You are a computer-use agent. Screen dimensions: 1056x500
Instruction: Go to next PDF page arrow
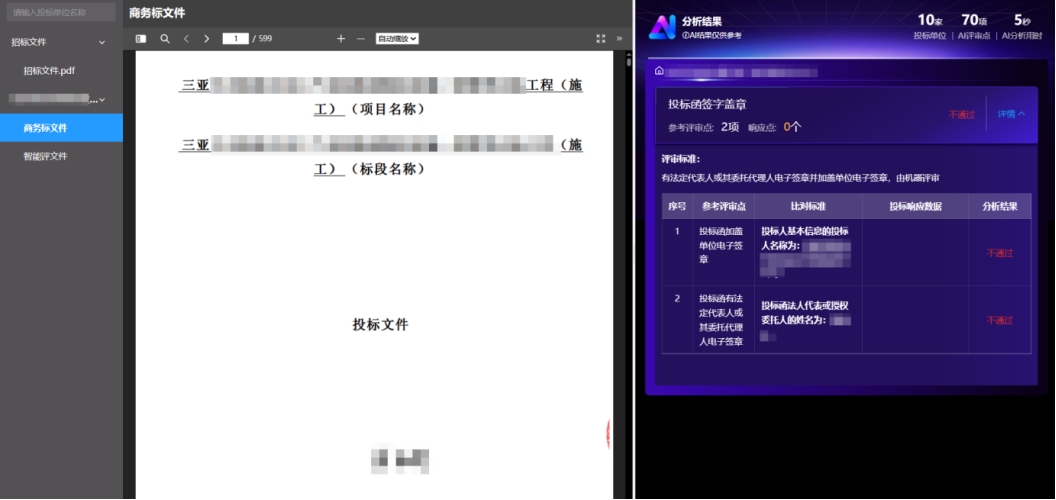pos(207,39)
